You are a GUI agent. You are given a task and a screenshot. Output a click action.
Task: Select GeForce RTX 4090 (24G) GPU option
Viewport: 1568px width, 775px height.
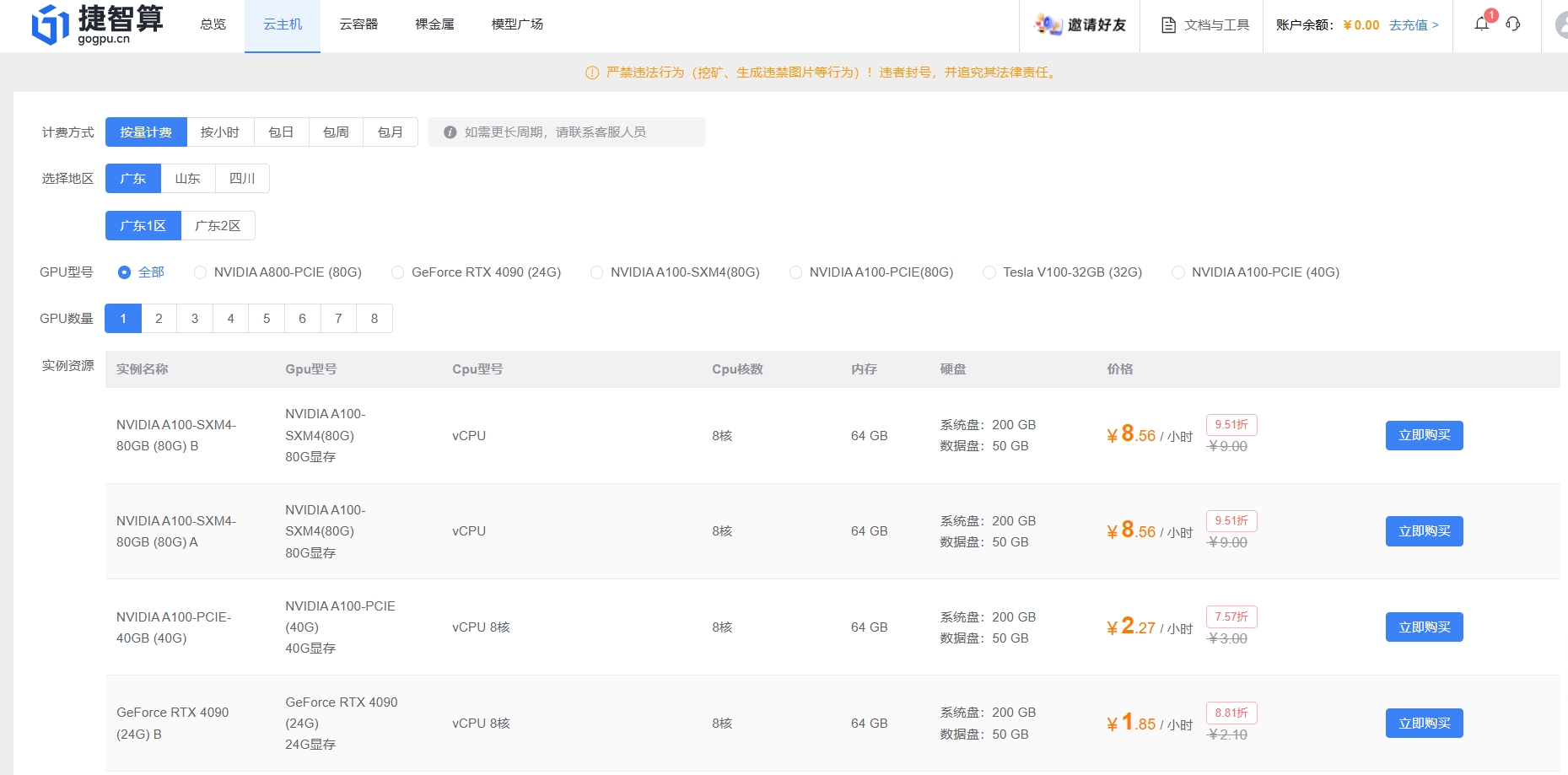click(398, 272)
